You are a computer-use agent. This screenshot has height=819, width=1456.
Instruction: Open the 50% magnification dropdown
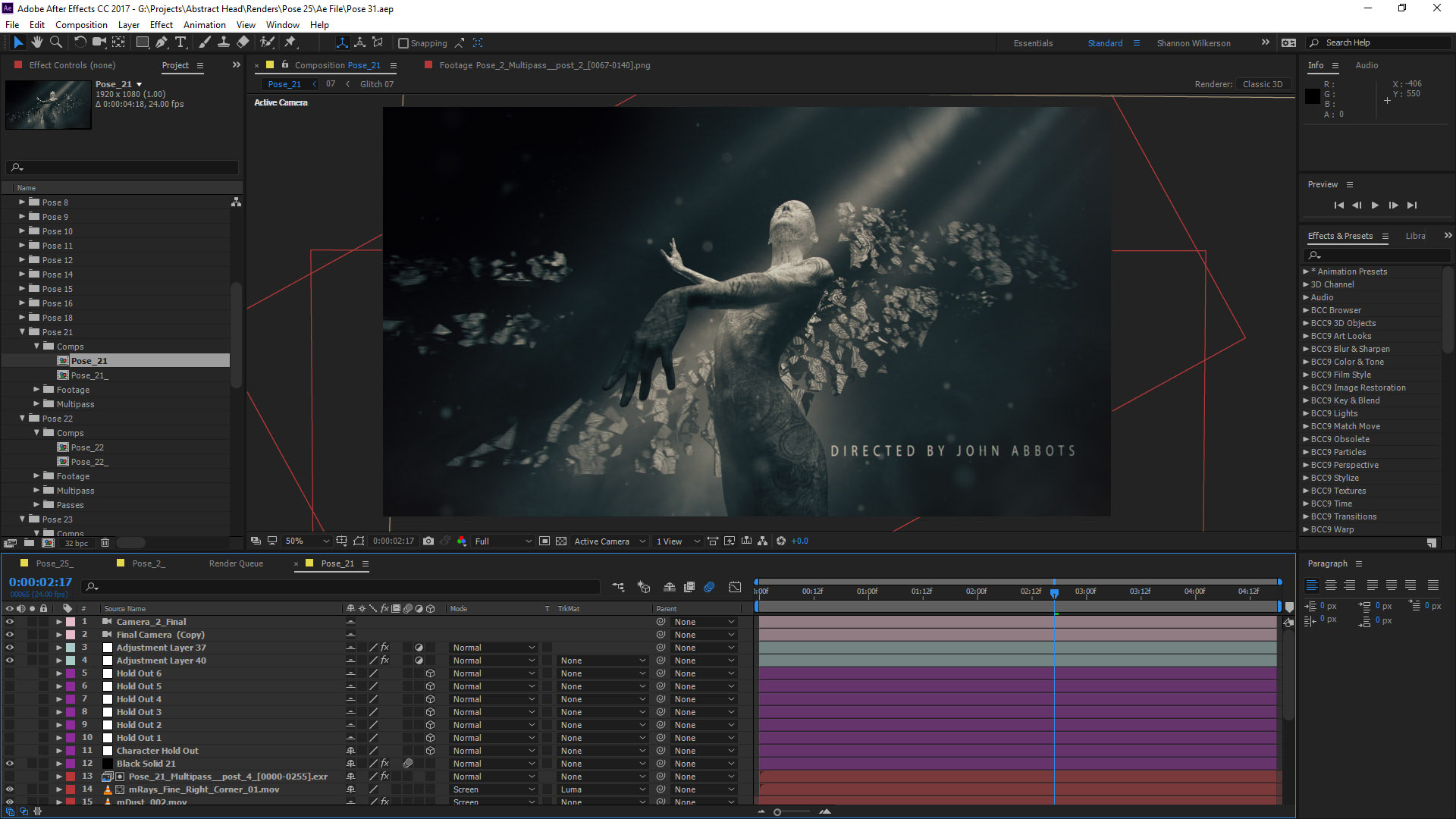tap(306, 541)
